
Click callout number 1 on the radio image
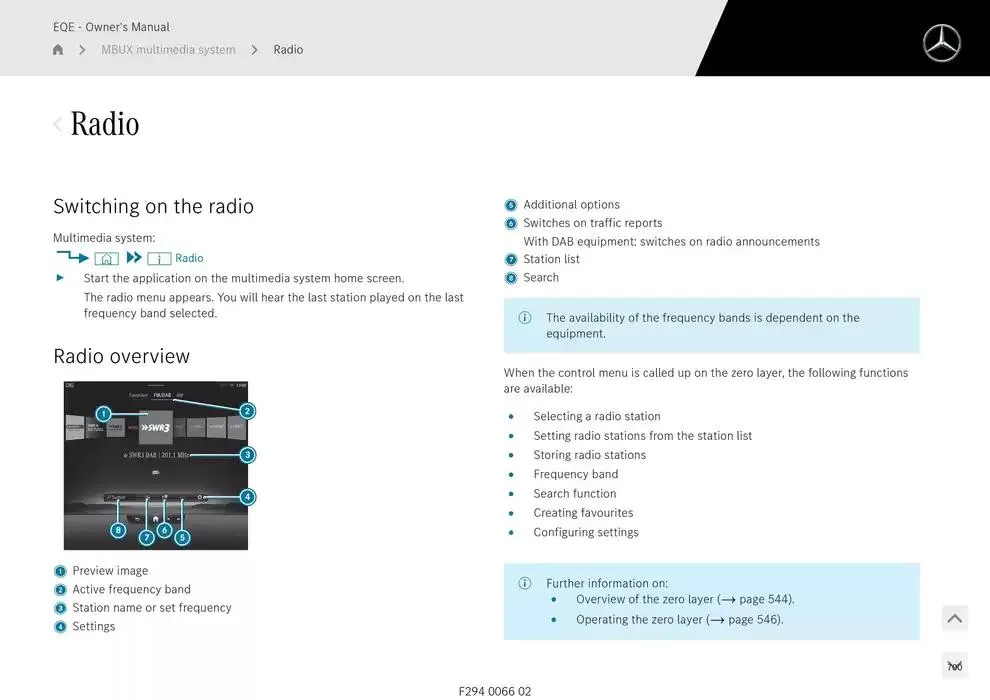(103, 413)
